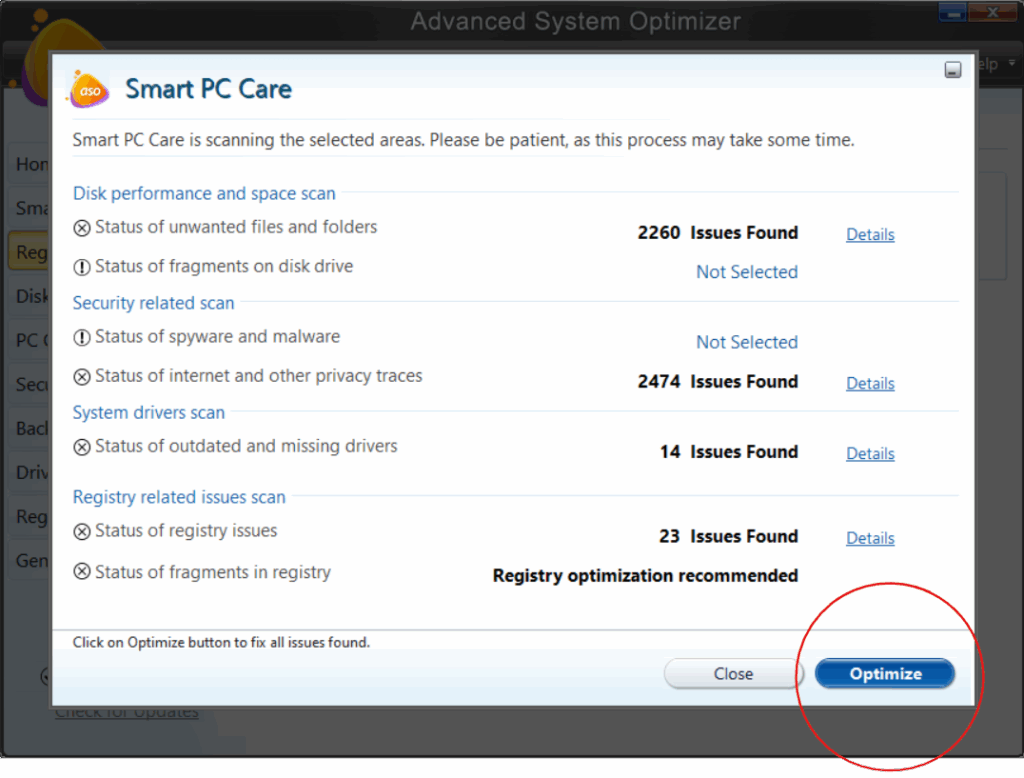The width and height of the screenshot is (1024, 778).
Task: Click X icon beside internet privacy traces
Action: [82, 377]
